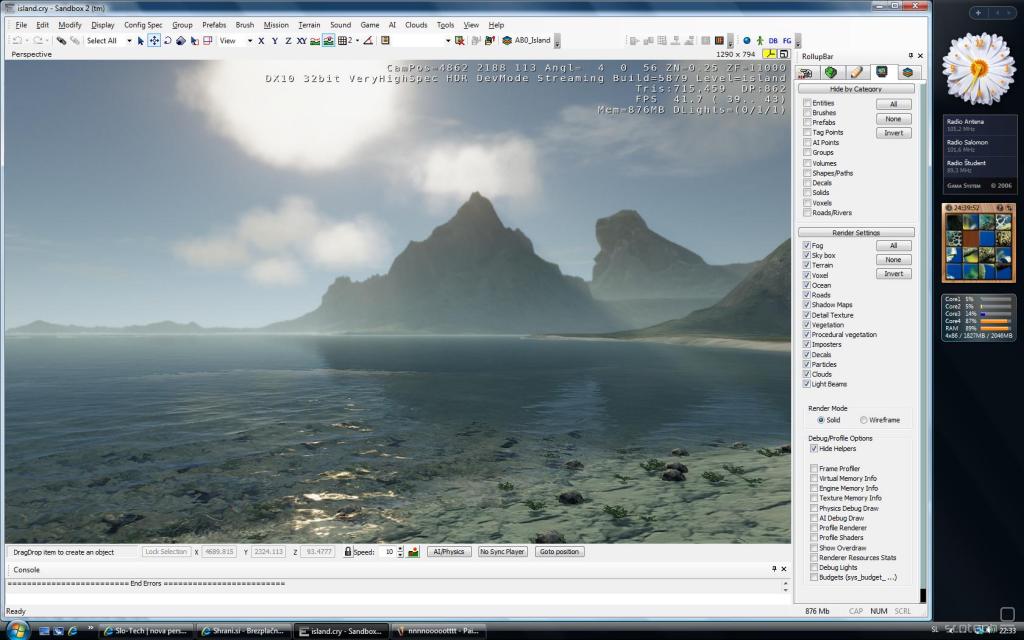Image resolution: width=1024 pixels, height=640 pixels.
Task: Open the Terrain menu
Action: coord(309,25)
